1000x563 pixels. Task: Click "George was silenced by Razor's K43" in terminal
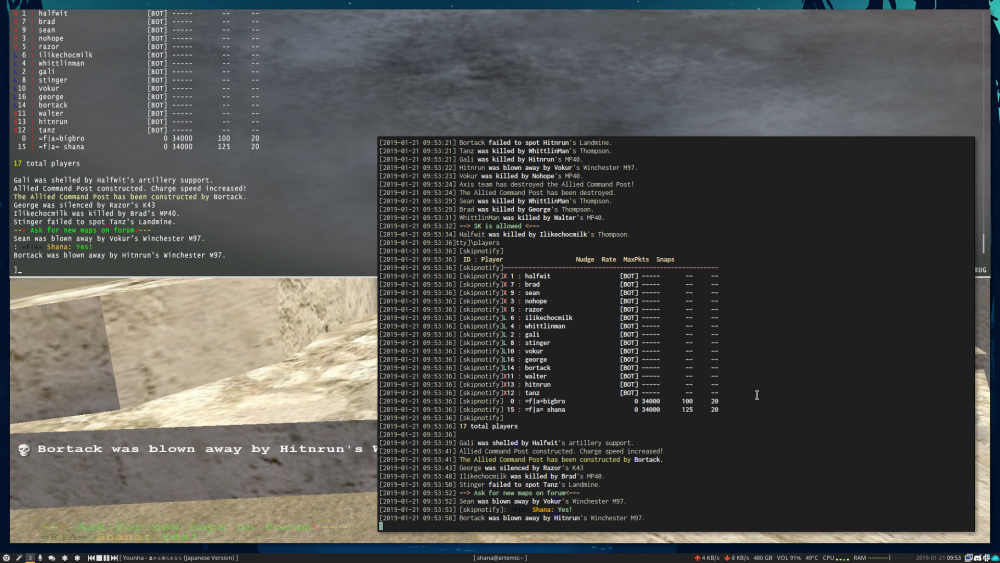coord(521,468)
